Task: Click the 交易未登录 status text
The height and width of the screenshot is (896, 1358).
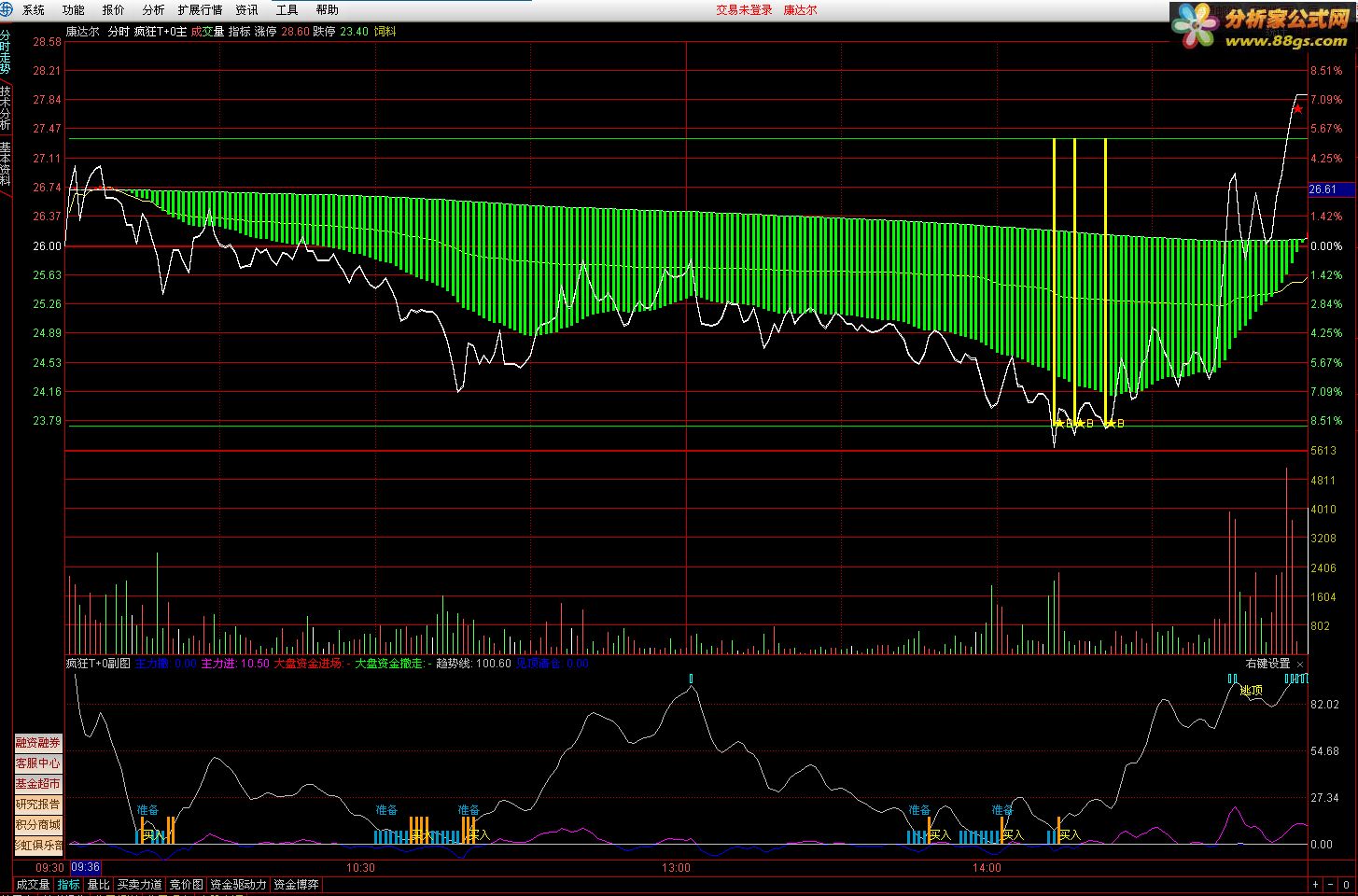Action: (744, 10)
